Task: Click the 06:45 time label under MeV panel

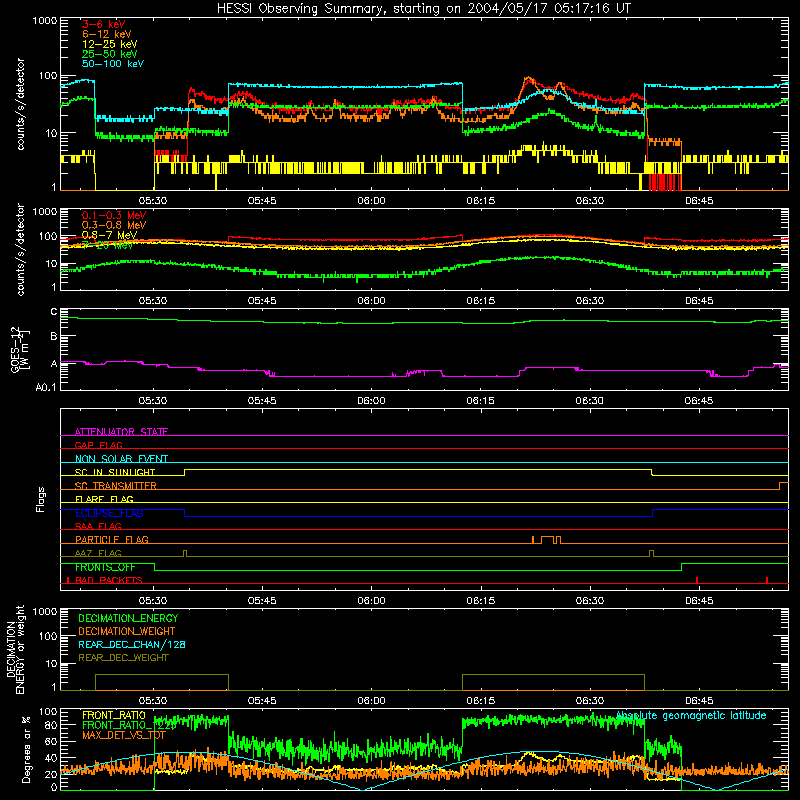Action: pos(699,301)
